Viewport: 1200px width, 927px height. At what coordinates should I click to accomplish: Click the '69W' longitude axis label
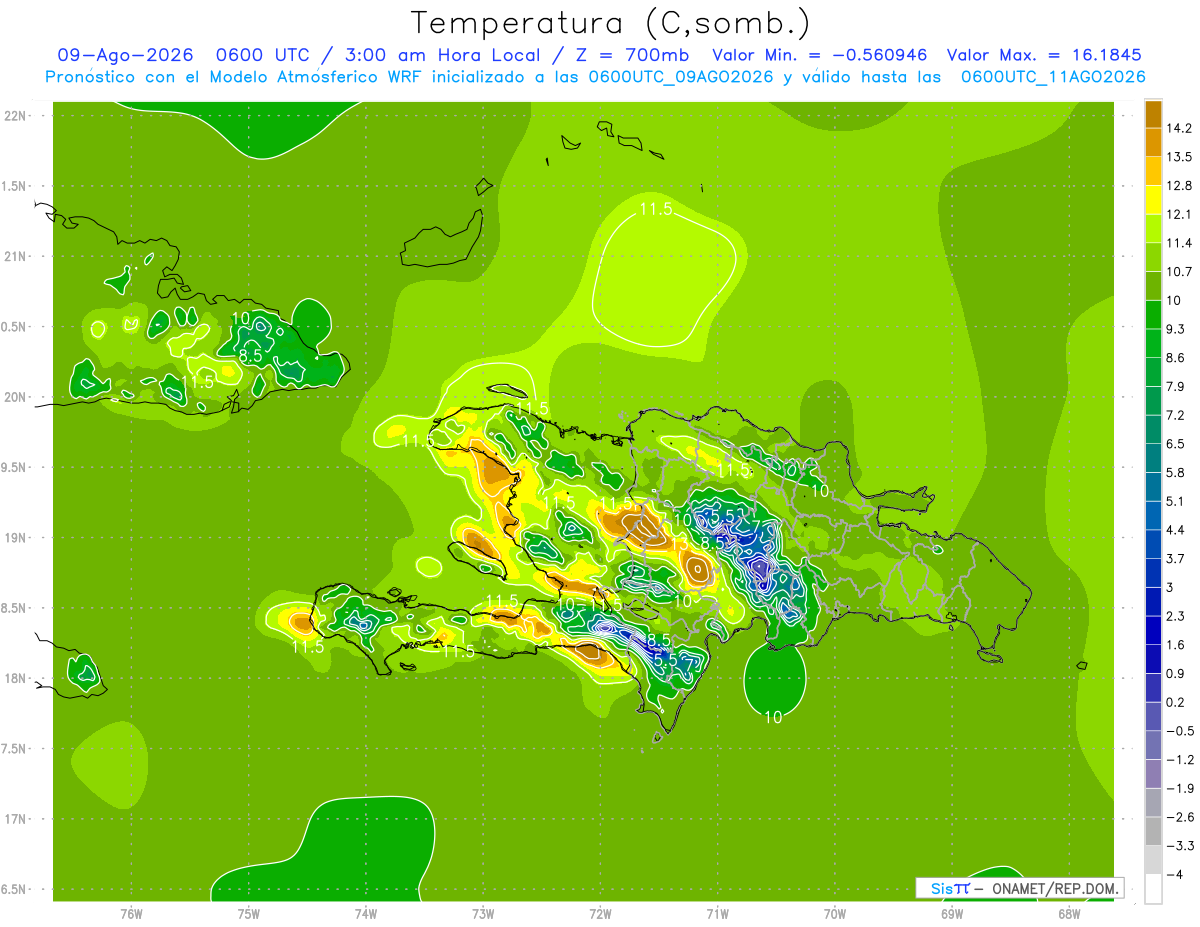pyautogui.click(x=952, y=914)
